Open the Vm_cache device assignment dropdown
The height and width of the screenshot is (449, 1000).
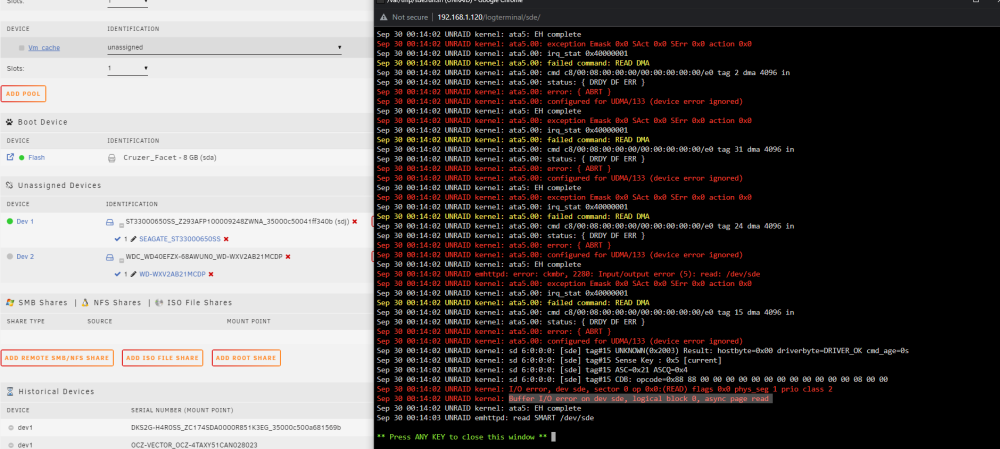[x=224, y=47]
